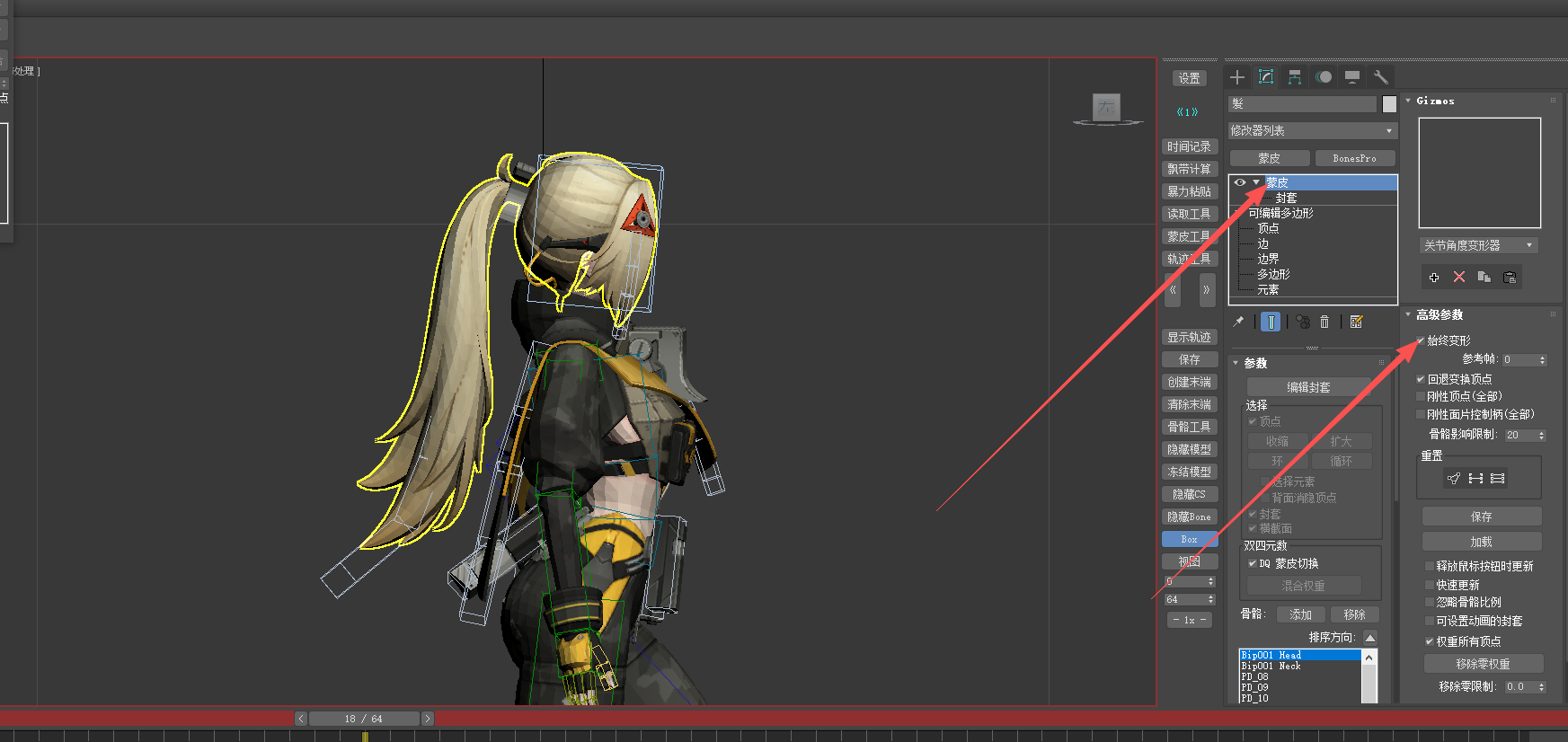1568x742 pixels.
Task: Click the 排序方向 up arrow icon
Action: [1370, 638]
